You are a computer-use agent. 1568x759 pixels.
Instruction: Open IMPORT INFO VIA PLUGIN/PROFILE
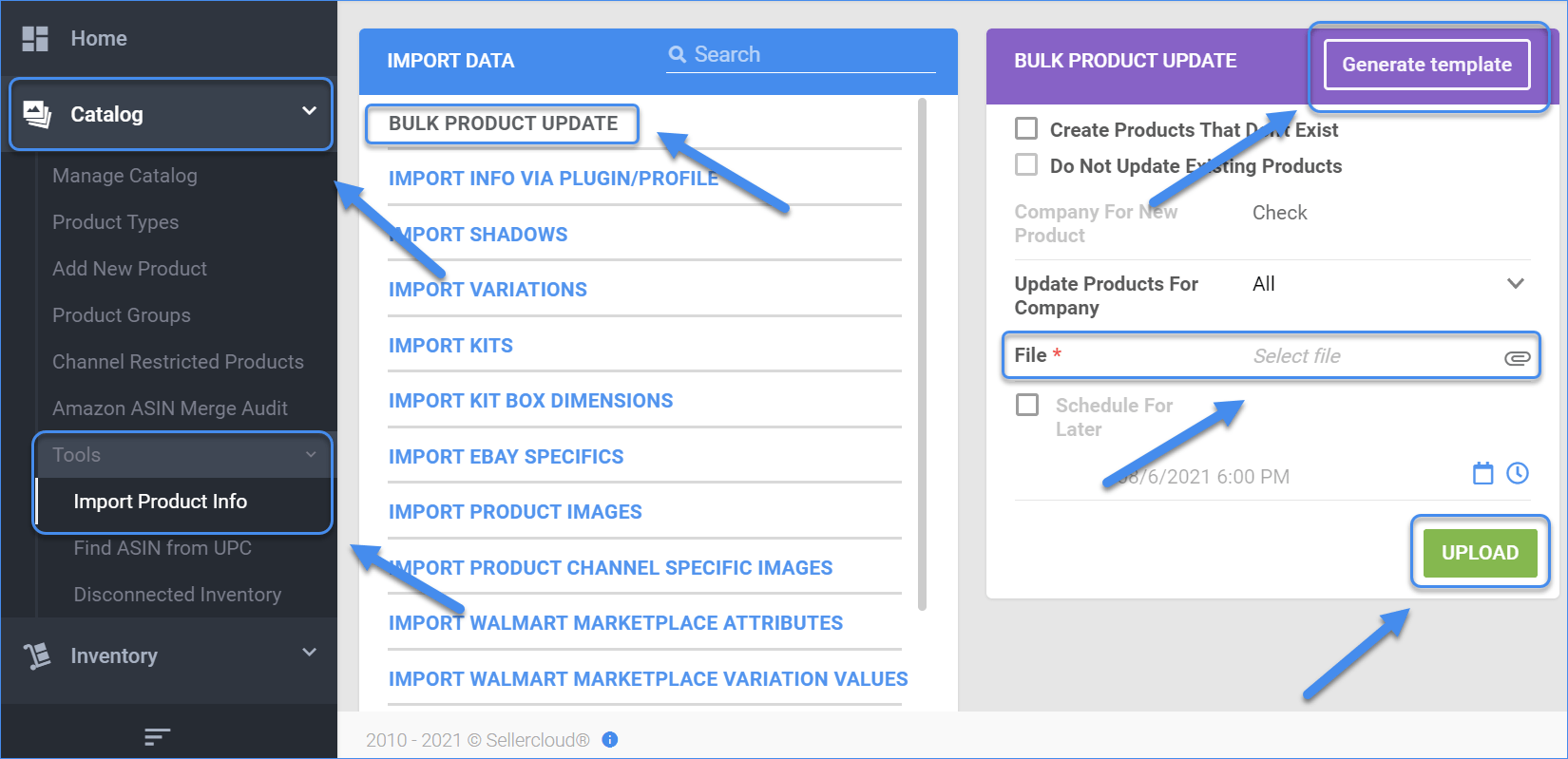click(x=553, y=179)
